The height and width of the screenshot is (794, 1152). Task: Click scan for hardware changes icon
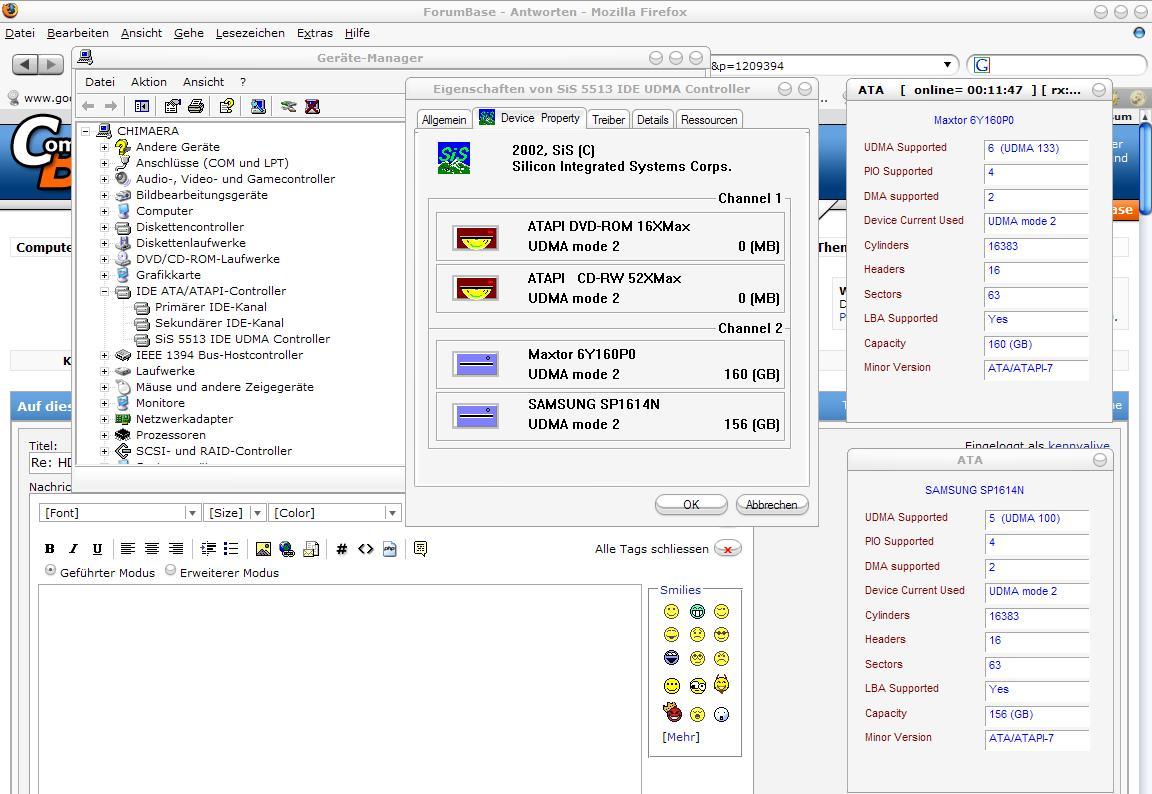pos(258,107)
